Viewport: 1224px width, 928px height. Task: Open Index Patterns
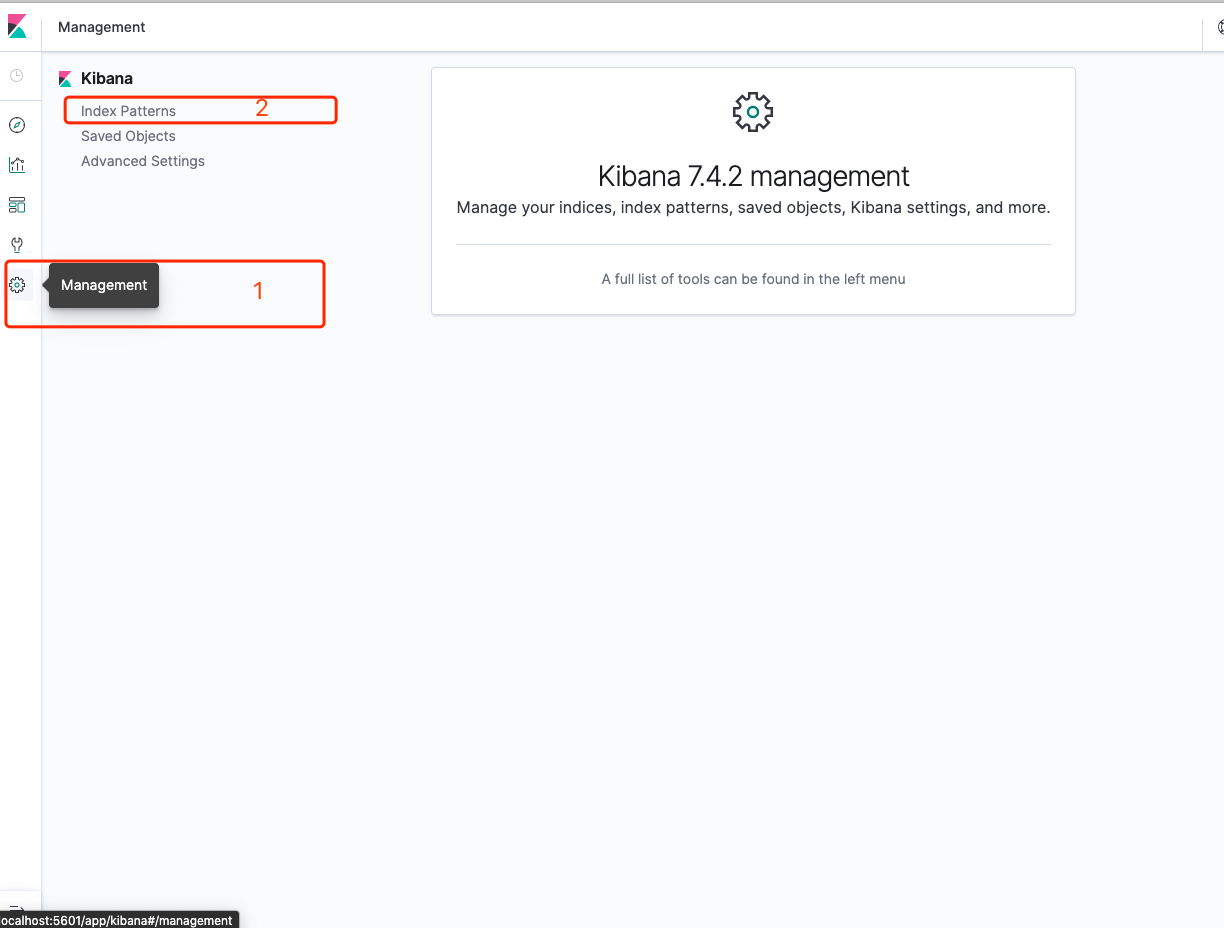point(128,111)
